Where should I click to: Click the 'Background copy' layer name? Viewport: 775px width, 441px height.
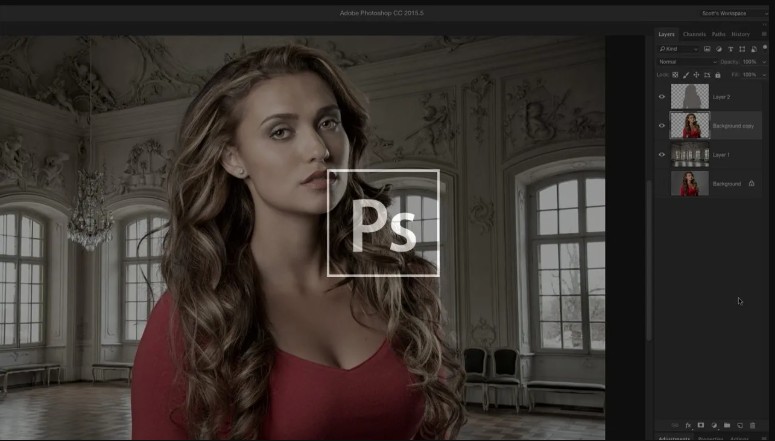click(733, 126)
